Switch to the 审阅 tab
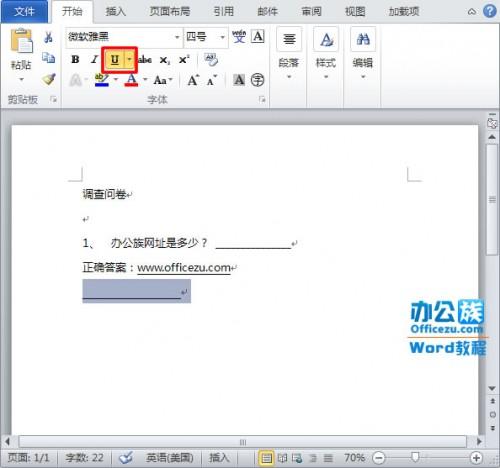This screenshot has width=500, height=468. pos(311,11)
